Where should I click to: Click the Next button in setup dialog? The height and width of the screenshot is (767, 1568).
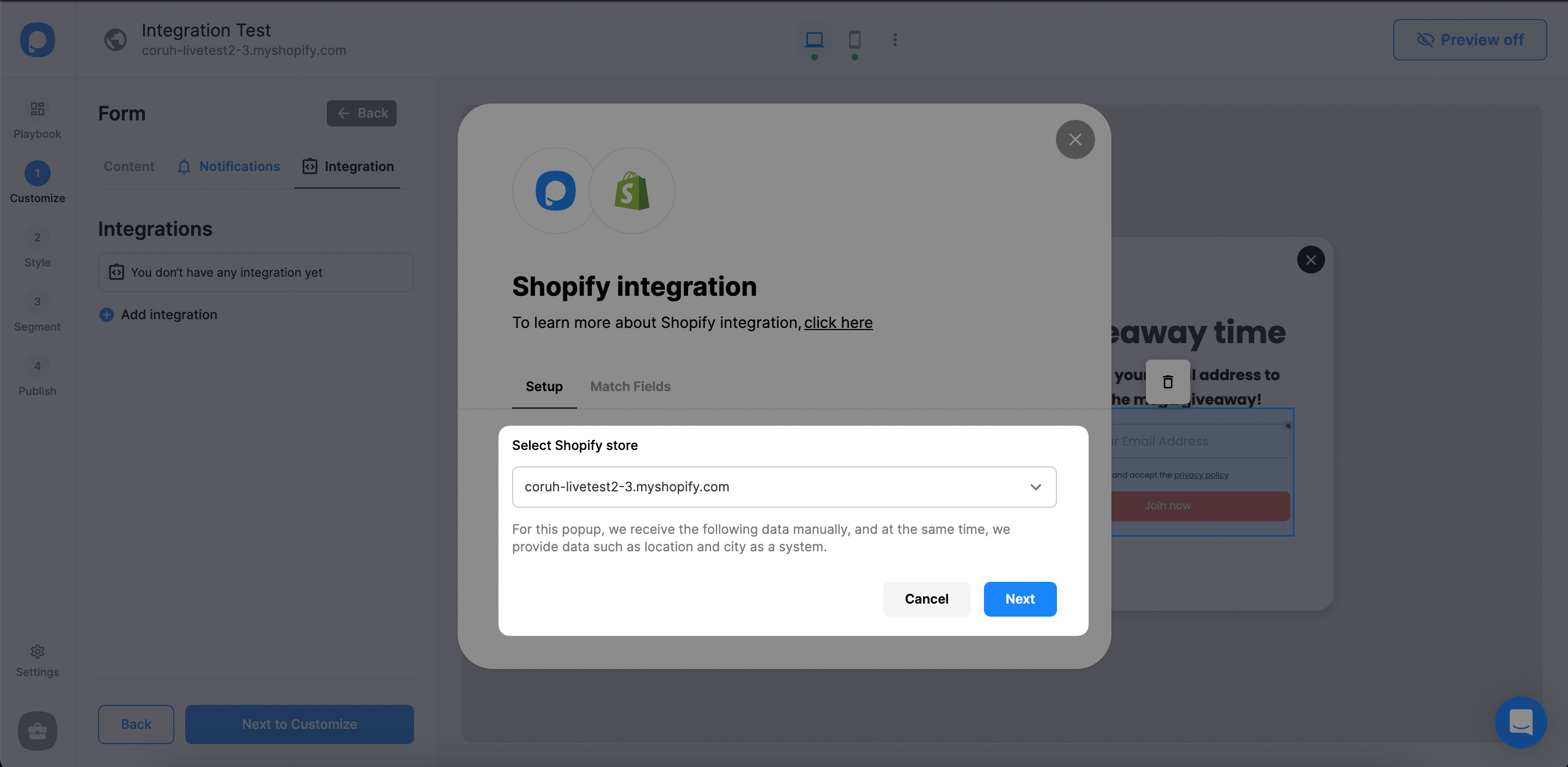[1020, 598]
